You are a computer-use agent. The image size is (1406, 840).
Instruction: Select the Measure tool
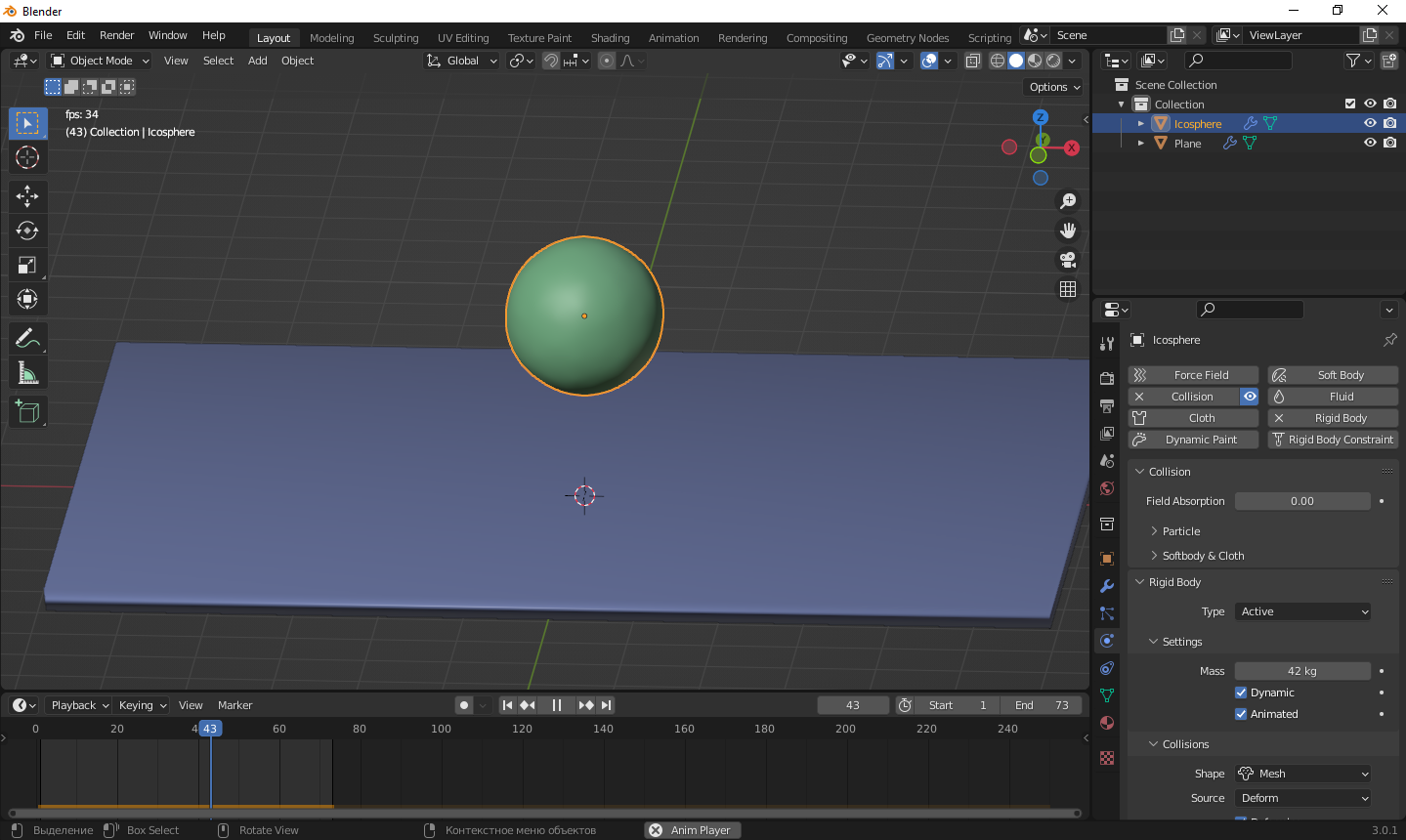pos(27,373)
